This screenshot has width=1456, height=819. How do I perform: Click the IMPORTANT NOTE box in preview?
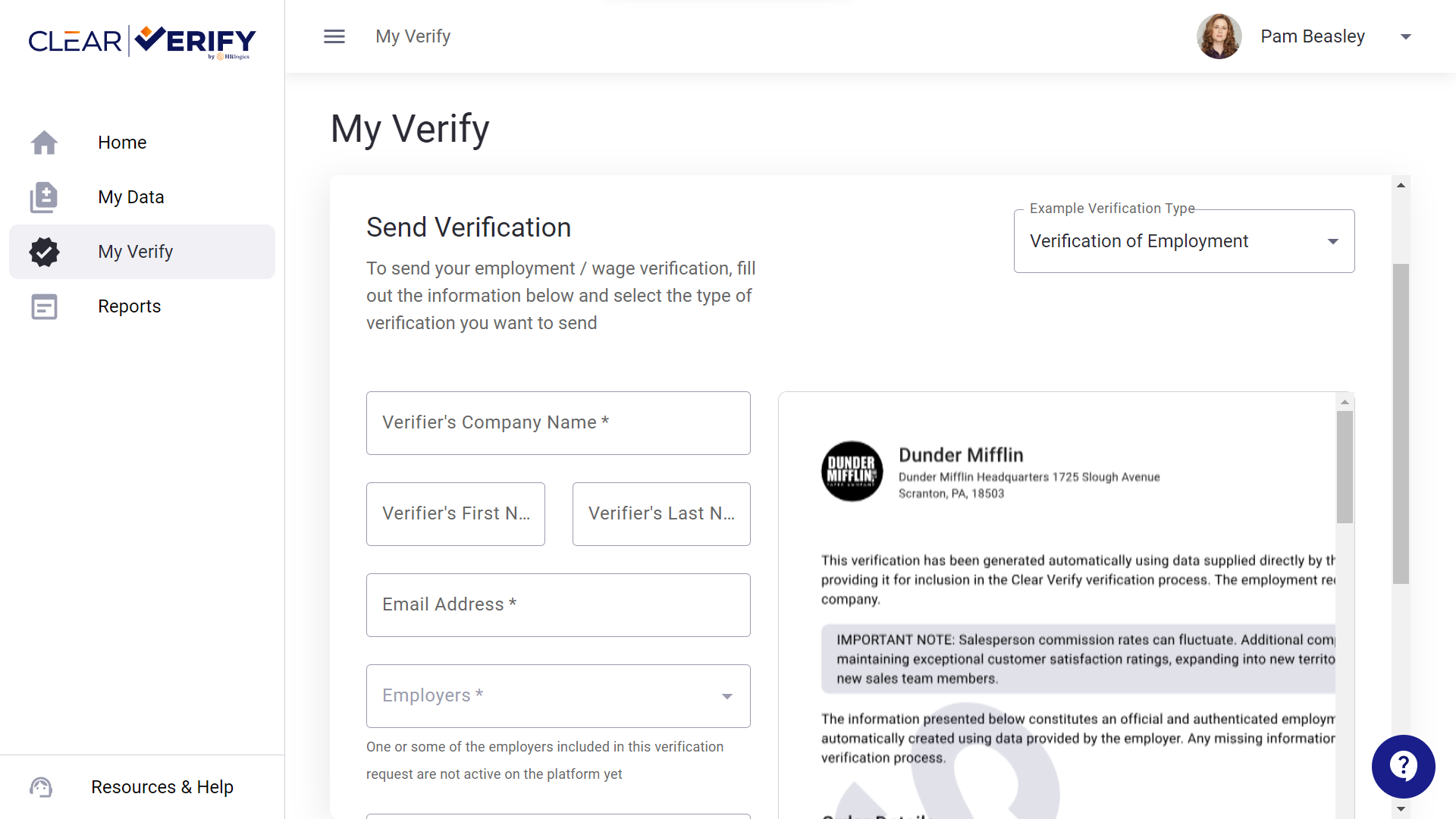1078,659
